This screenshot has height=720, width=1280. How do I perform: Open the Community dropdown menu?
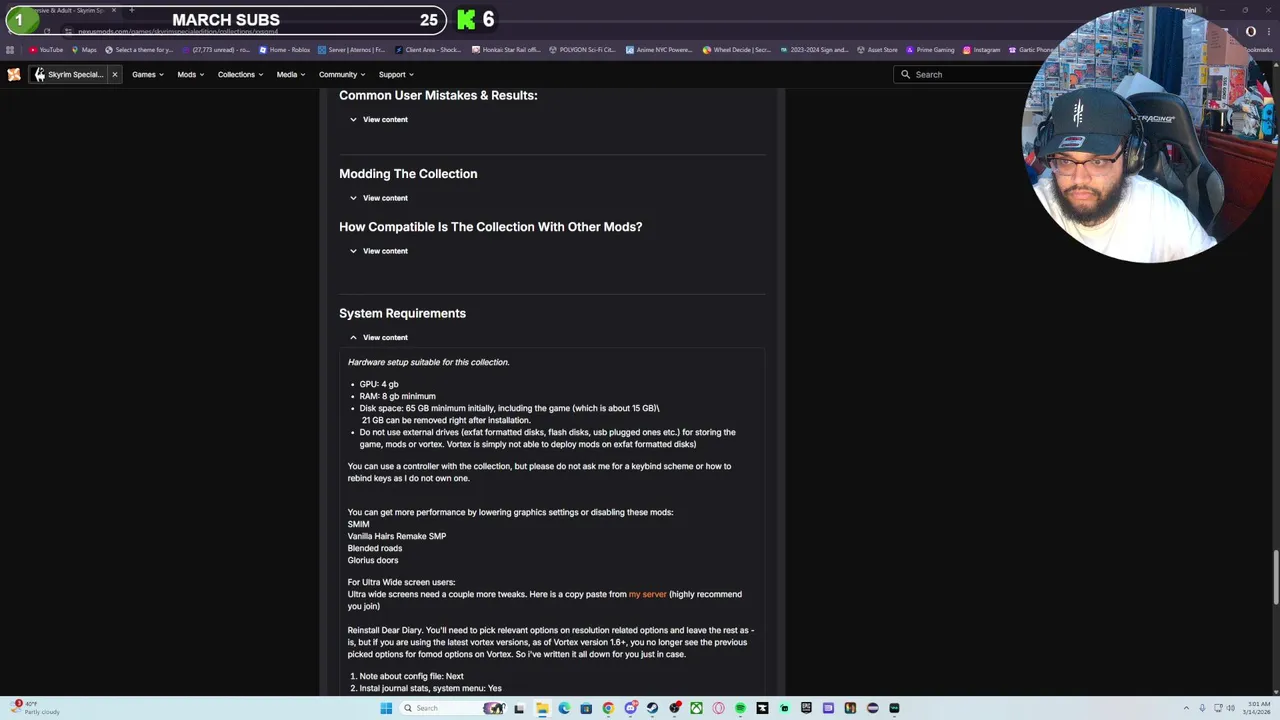point(341,74)
